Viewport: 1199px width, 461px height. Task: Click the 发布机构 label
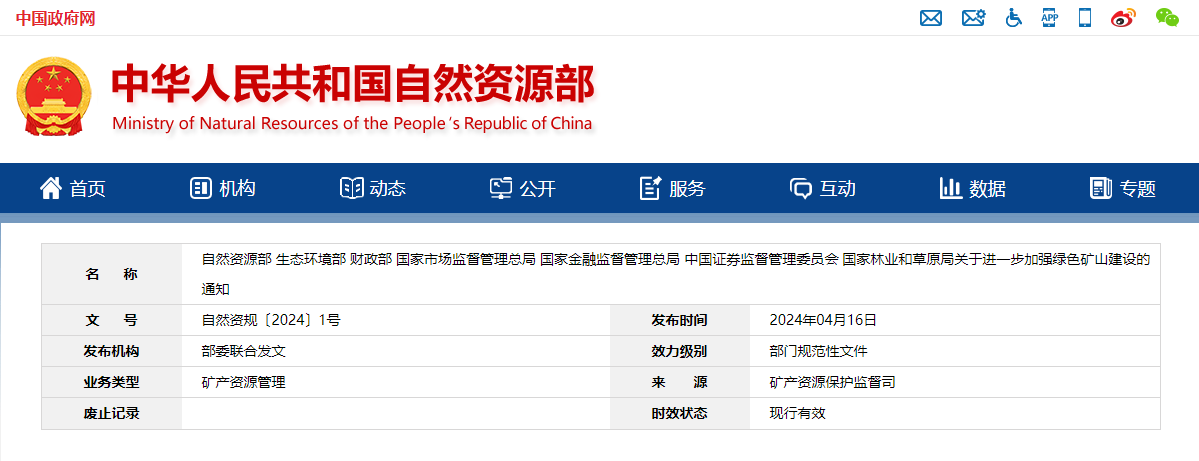point(112,352)
